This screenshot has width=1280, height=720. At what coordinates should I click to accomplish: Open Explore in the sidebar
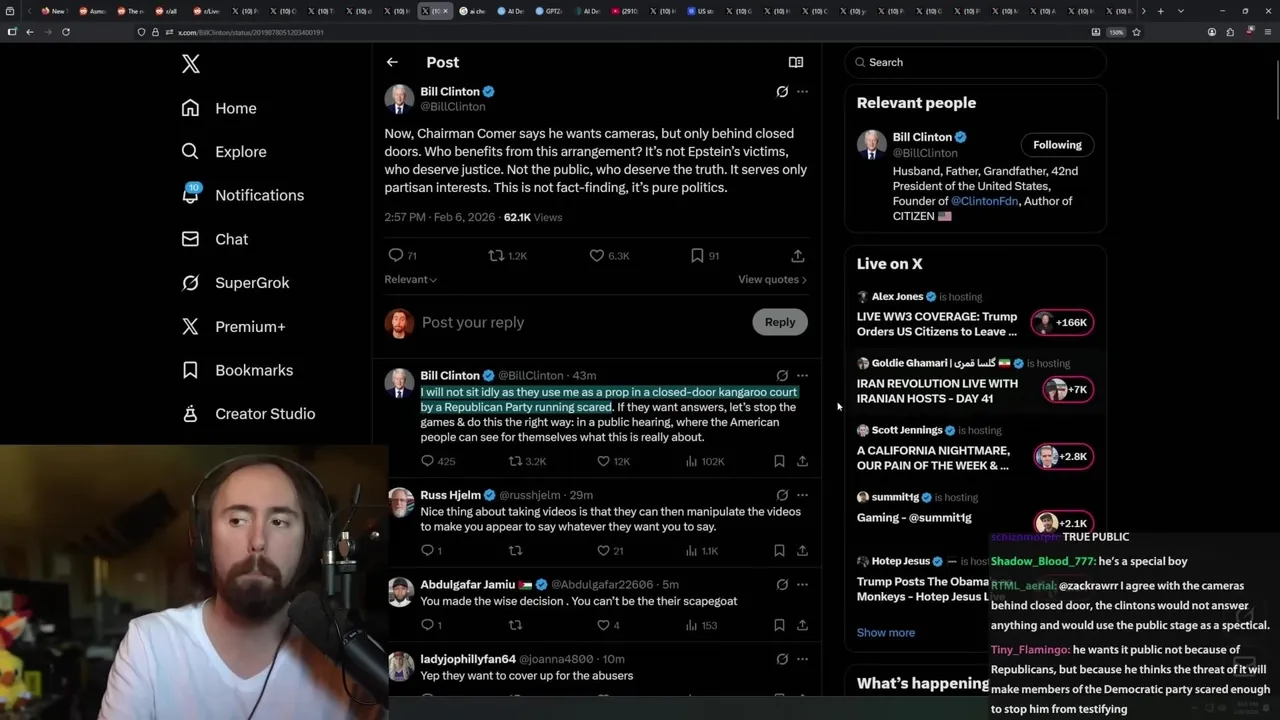point(224,152)
